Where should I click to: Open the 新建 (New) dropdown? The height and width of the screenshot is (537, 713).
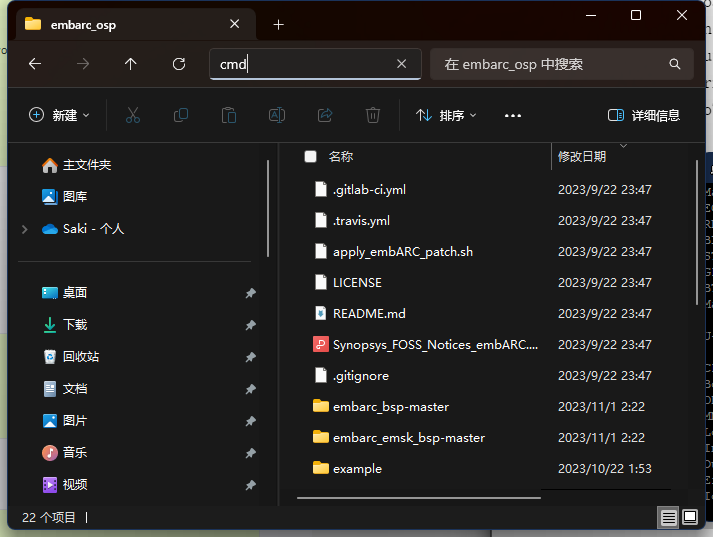(59, 116)
